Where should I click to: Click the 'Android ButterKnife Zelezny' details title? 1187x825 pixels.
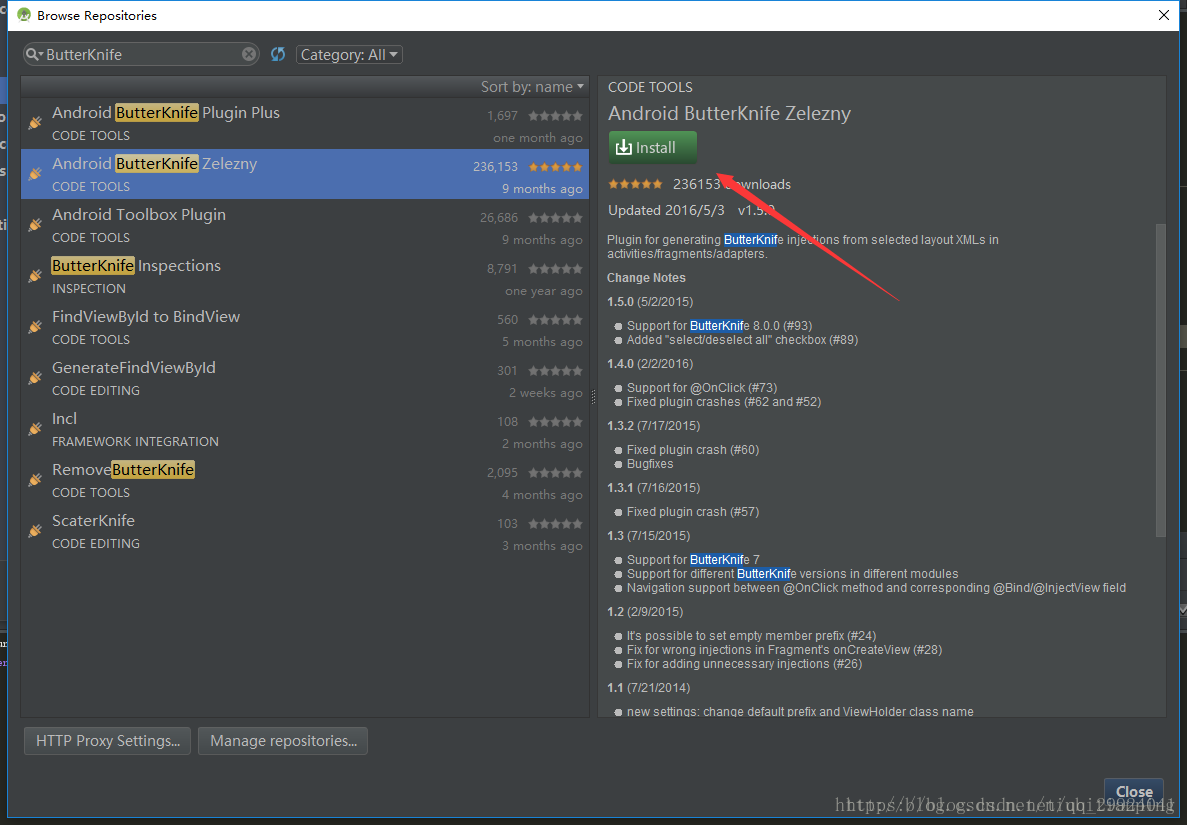pos(729,114)
